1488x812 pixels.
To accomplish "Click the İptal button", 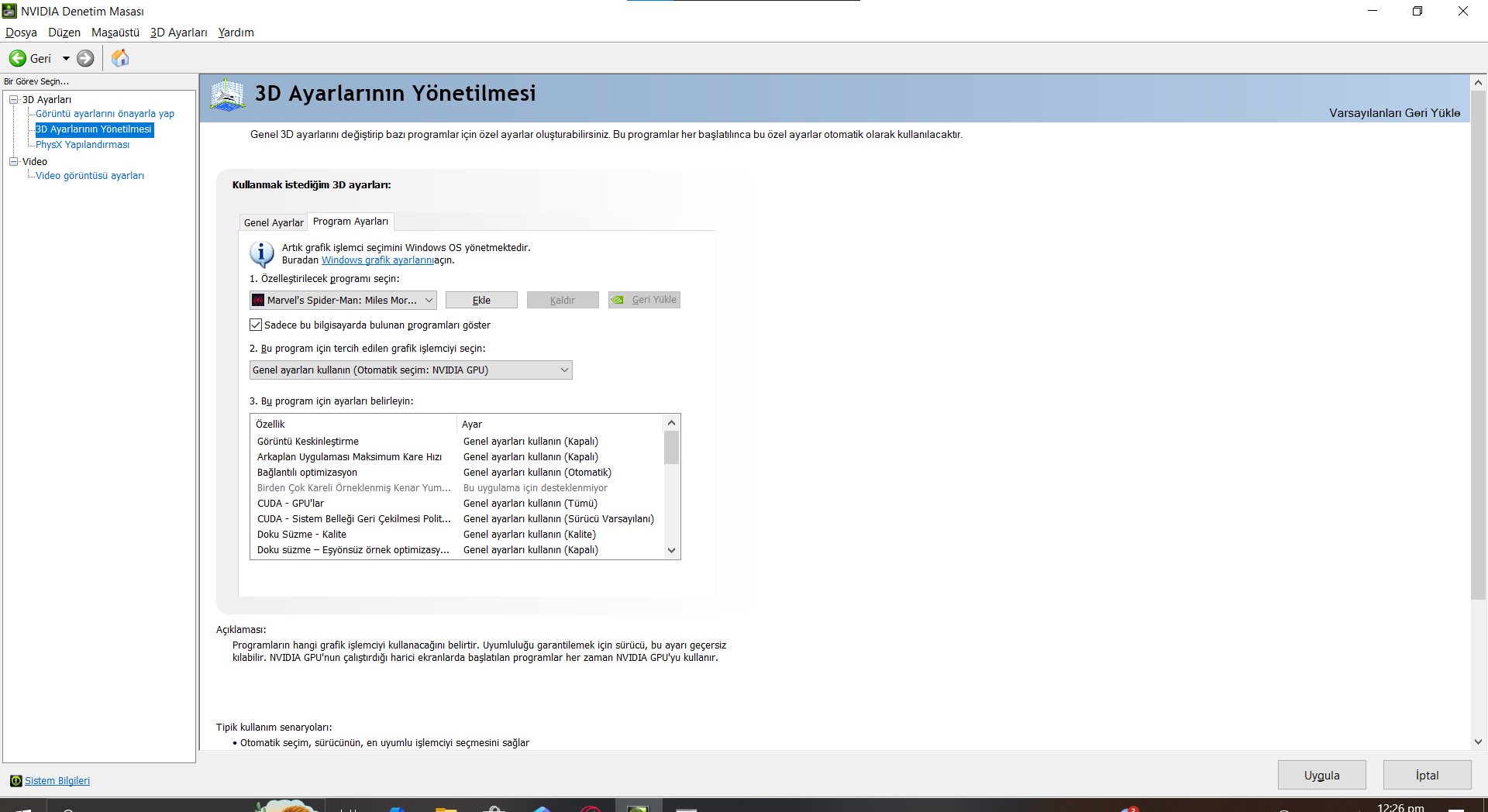I will coord(1428,775).
